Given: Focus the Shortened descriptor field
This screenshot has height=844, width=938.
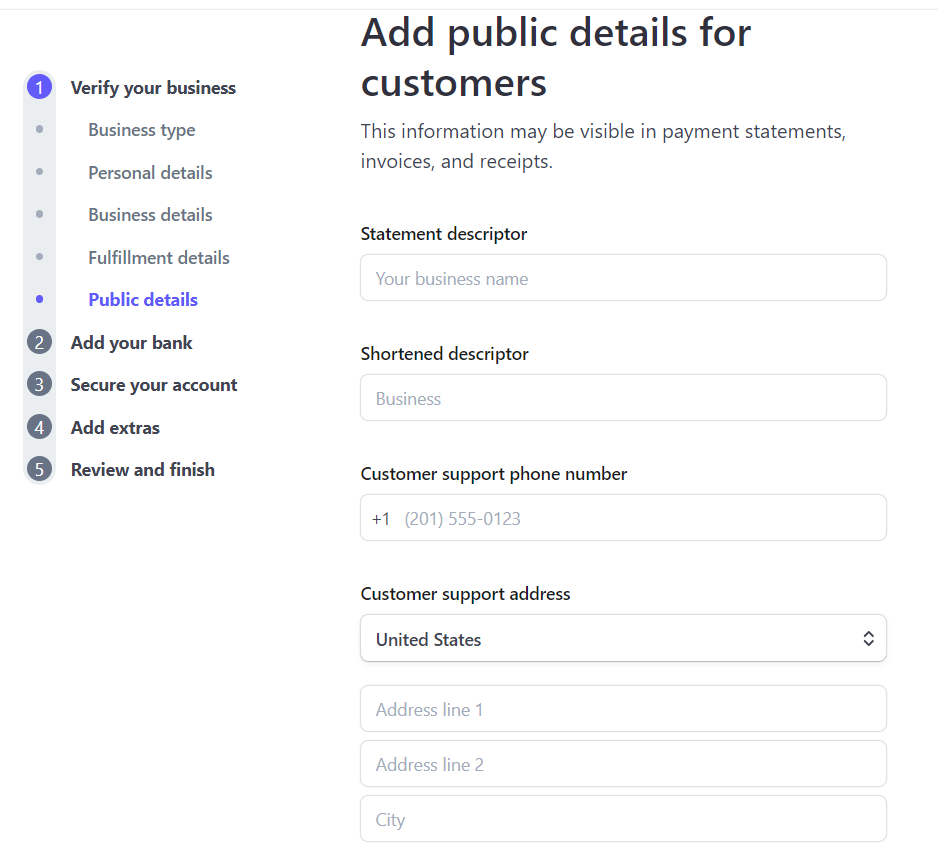Looking at the screenshot, I should coord(623,398).
